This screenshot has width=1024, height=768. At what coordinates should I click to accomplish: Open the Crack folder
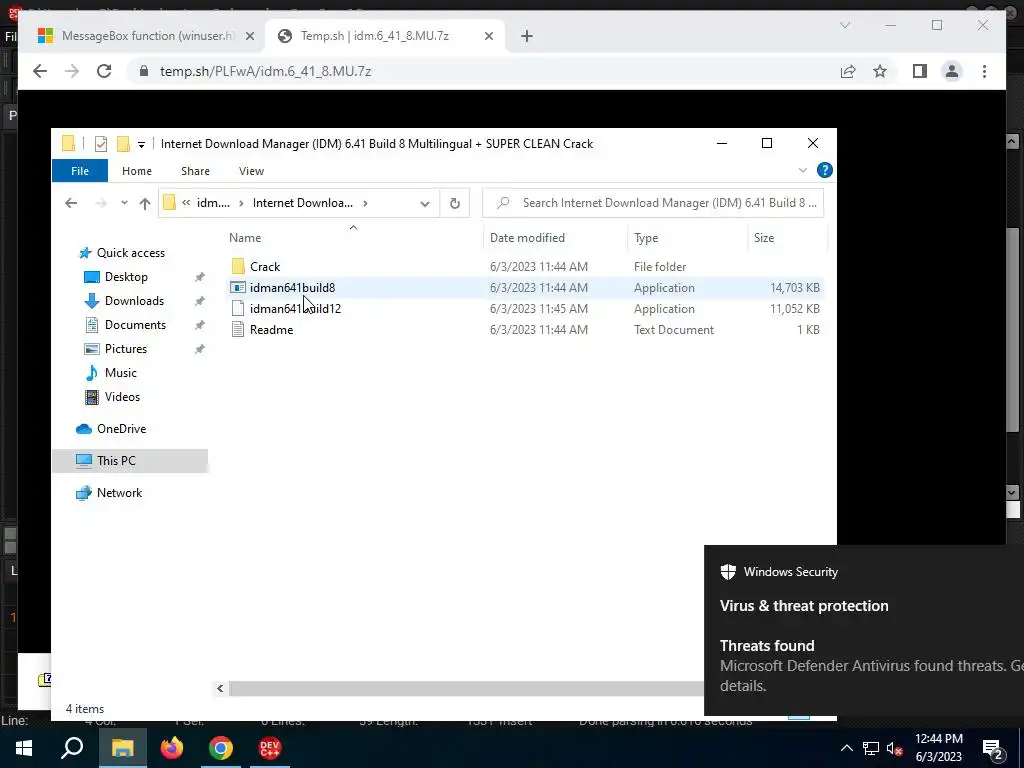[264, 266]
